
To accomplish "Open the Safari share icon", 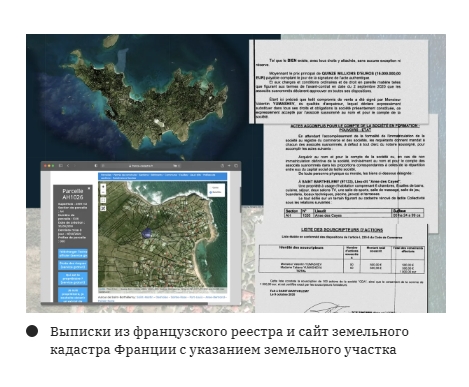I will (222, 166).
